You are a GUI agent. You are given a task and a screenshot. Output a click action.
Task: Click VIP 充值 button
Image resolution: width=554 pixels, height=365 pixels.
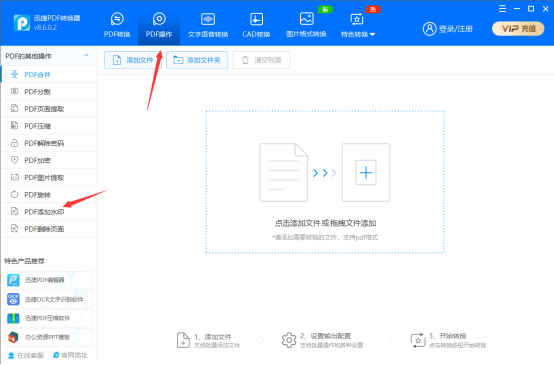coord(518,29)
